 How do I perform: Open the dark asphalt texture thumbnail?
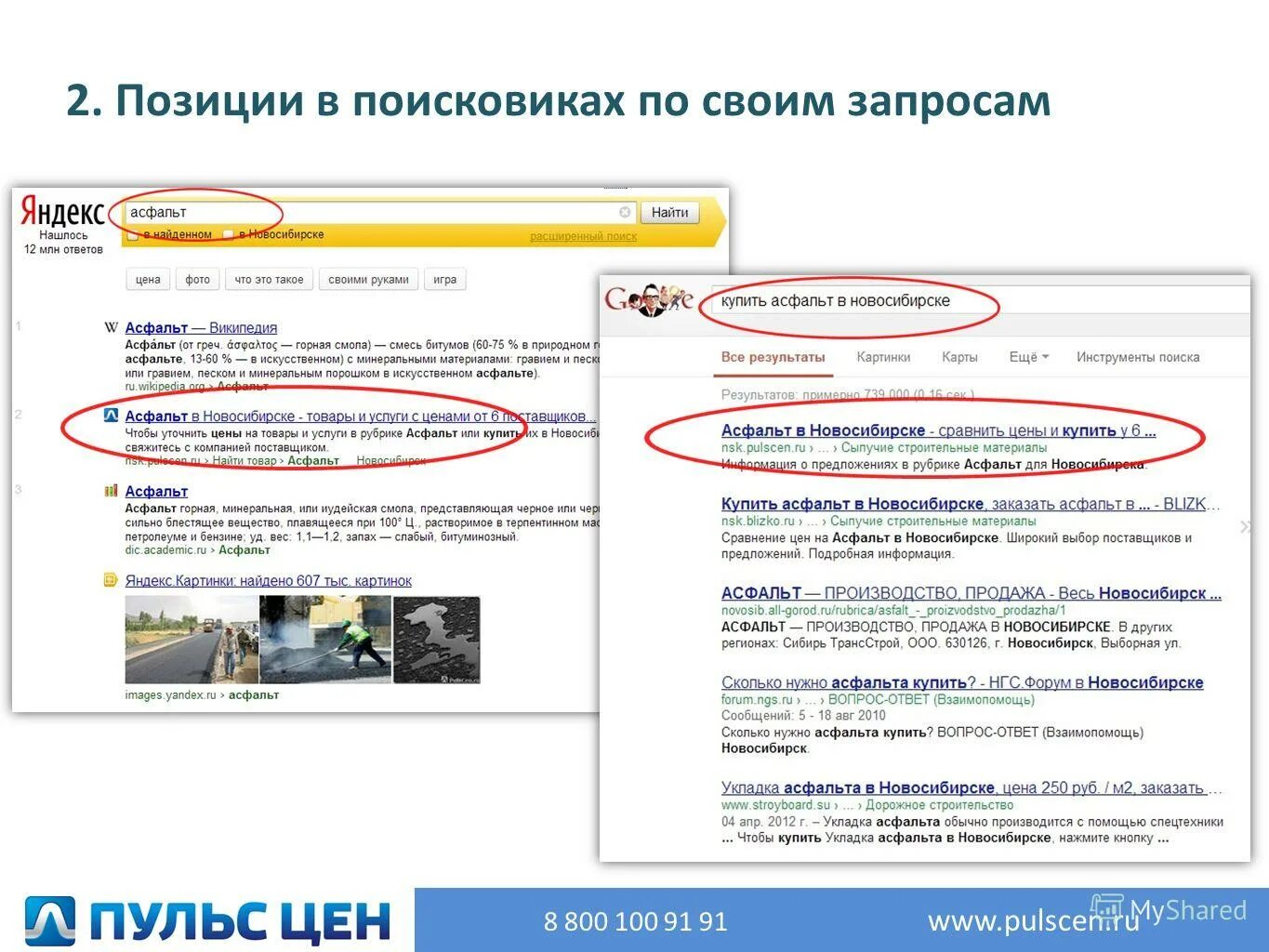click(437, 640)
